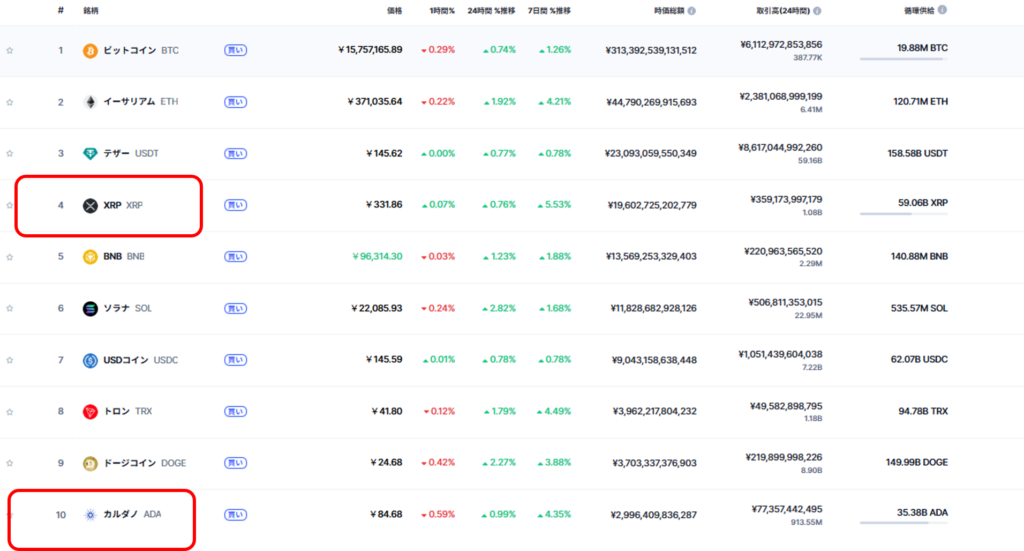Open the ドージコイン DOGE coin page
This screenshot has height=551, width=1024.
tap(145, 463)
